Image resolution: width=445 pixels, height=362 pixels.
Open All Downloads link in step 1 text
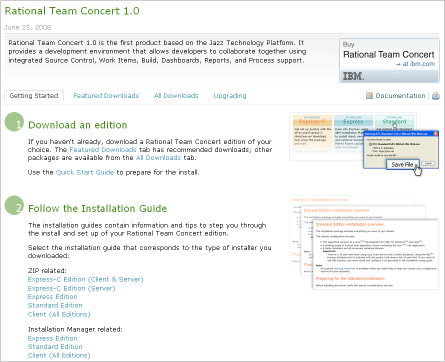158,158
